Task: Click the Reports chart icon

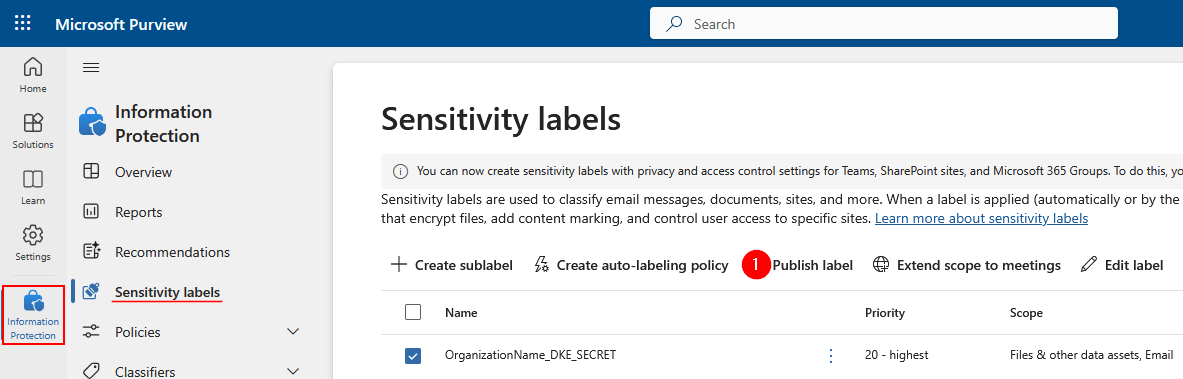Action: (91, 212)
